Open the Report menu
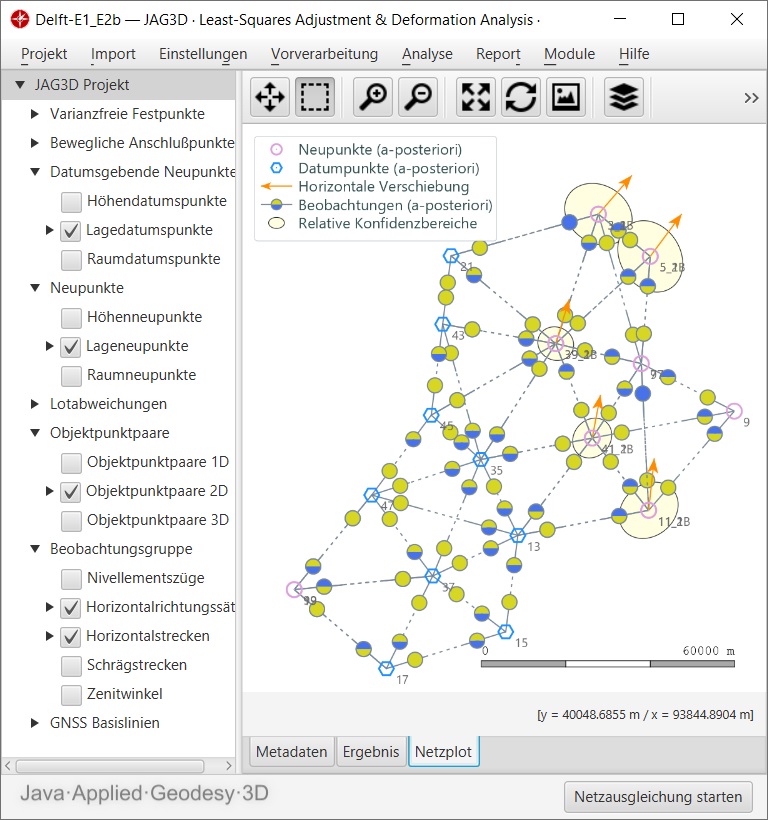The height and width of the screenshot is (820, 768). [498, 54]
